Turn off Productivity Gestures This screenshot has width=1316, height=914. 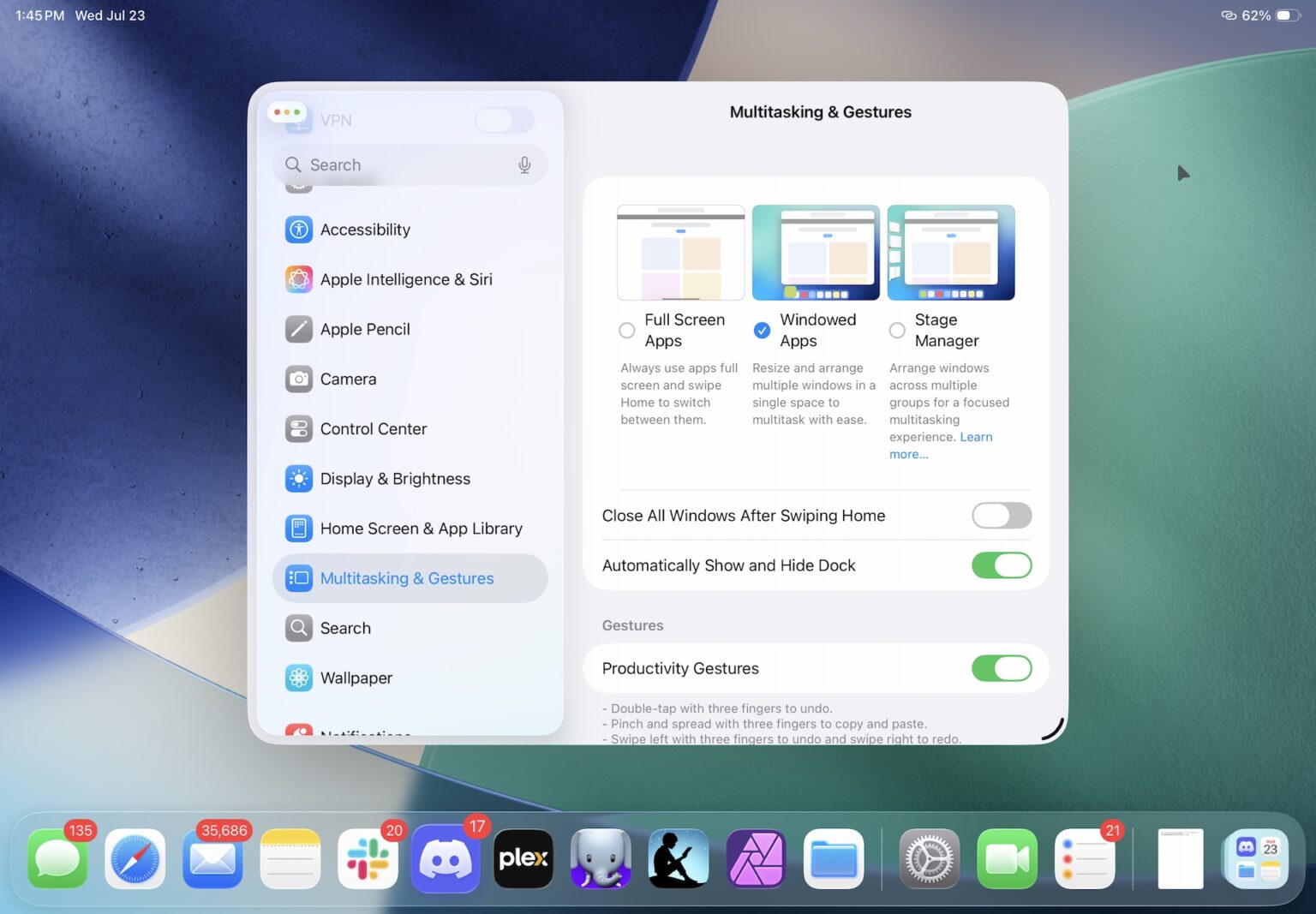(x=1001, y=668)
